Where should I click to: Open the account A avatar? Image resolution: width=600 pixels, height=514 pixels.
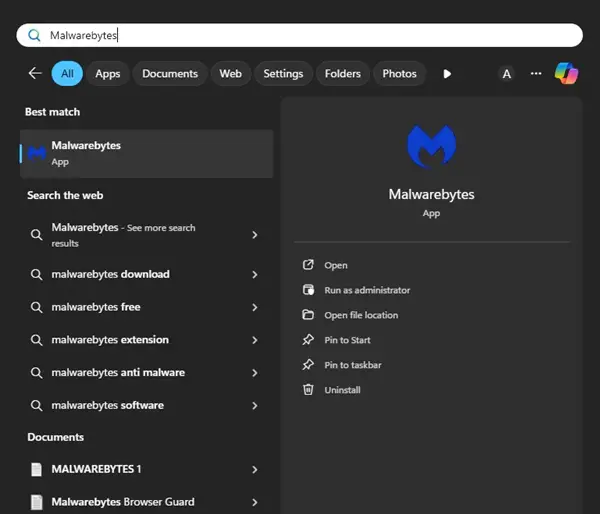(x=507, y=73)
